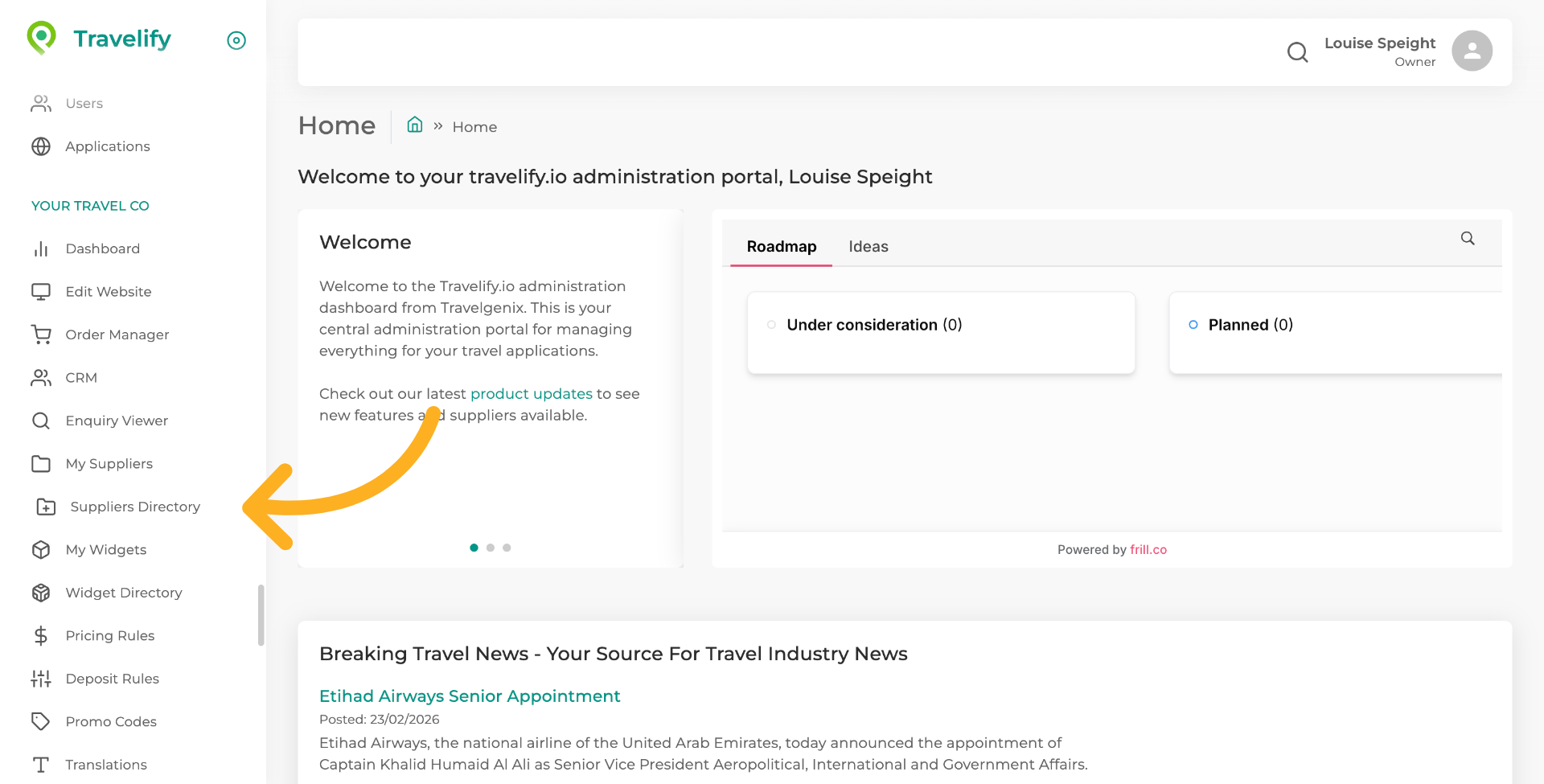
Task: Open the header search magnifier icon
Action: coord(1297,52)
